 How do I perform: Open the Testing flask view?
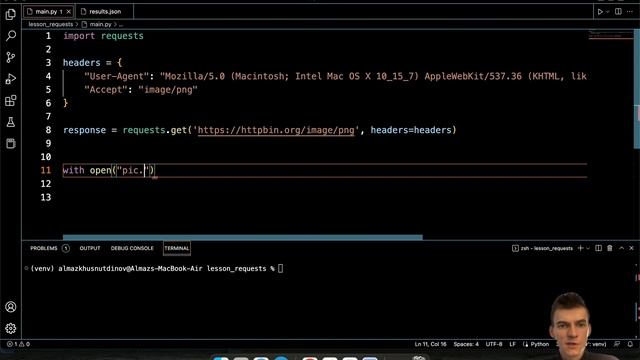click(11, 122)
